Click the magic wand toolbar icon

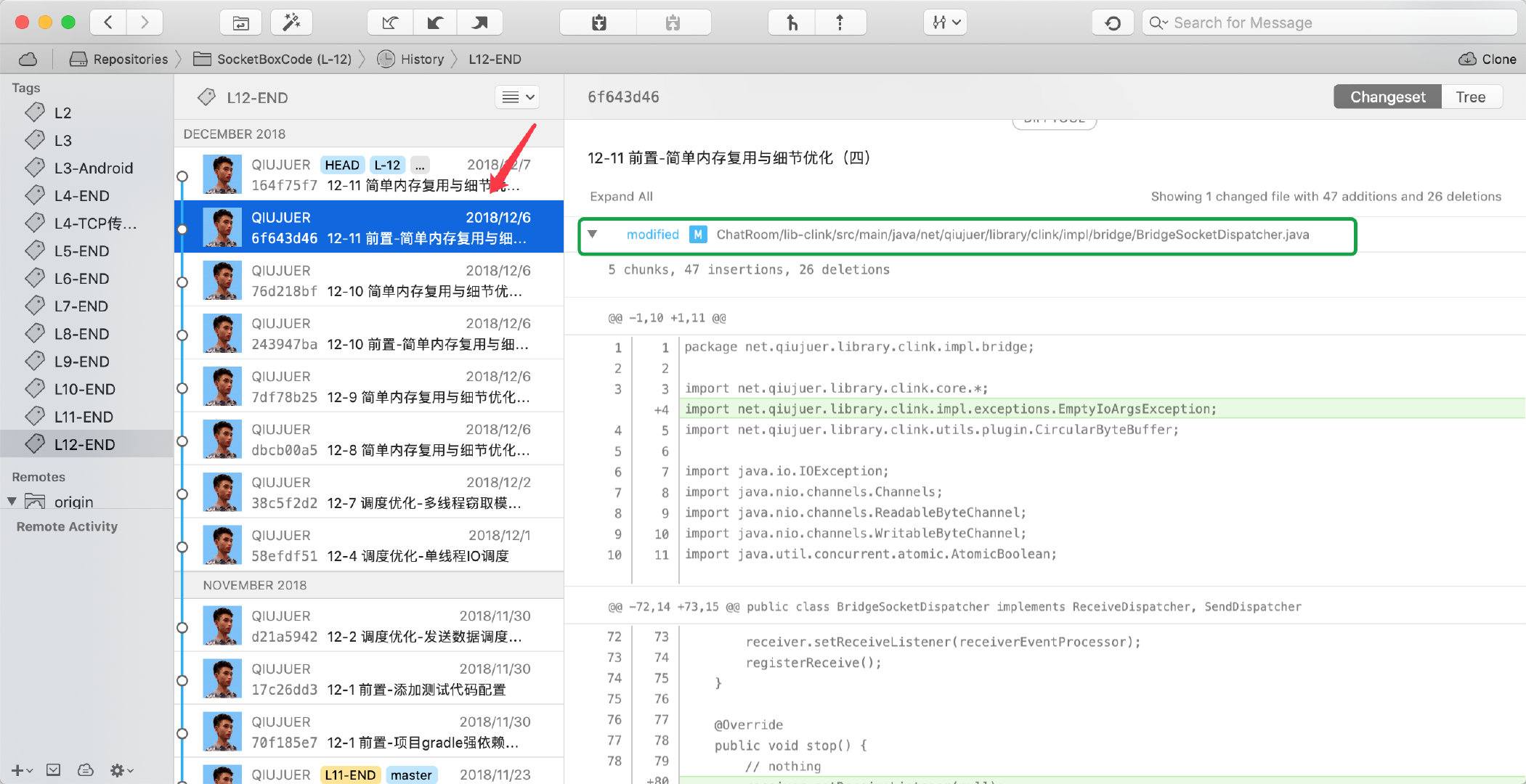(291, 23)
